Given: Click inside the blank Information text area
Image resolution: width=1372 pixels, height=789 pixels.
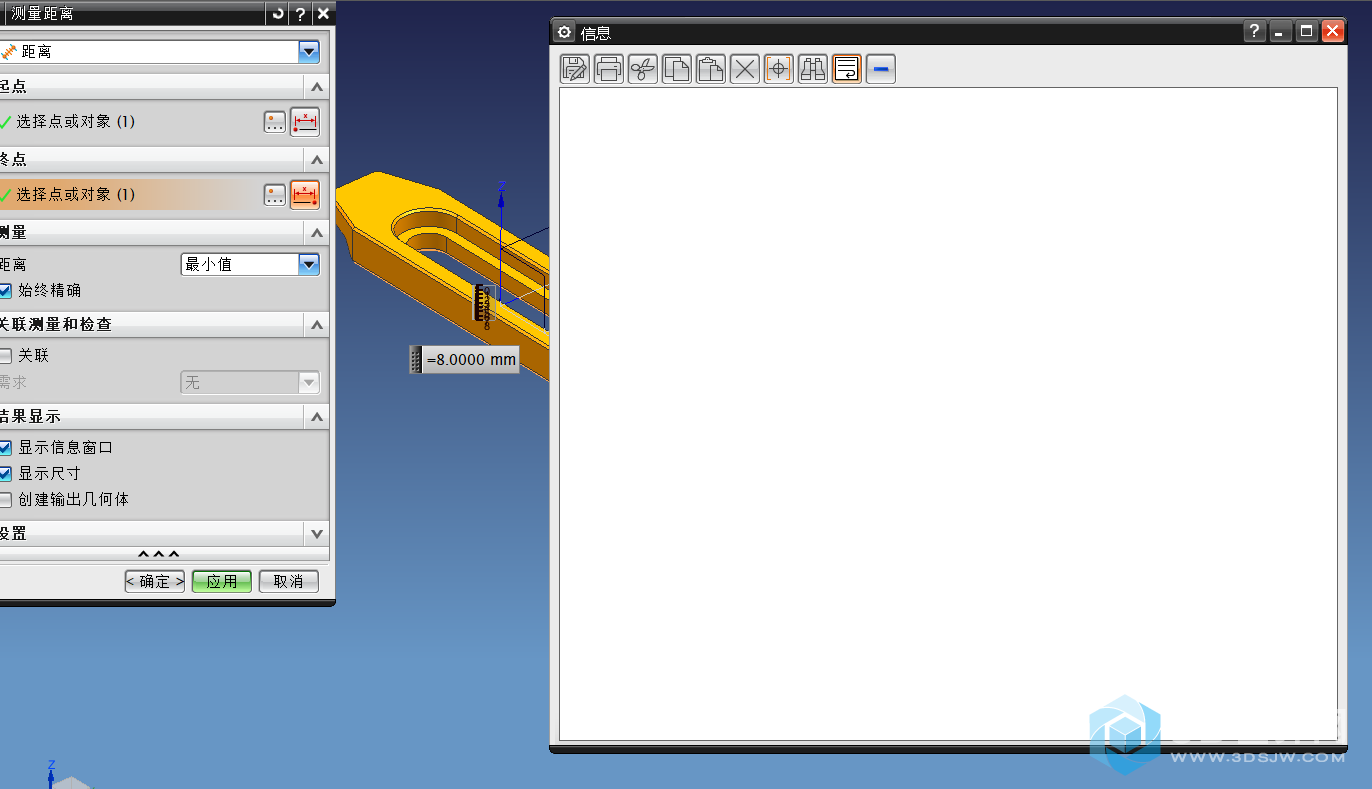Looking at the screenshot, I should (x=948, y=414).
